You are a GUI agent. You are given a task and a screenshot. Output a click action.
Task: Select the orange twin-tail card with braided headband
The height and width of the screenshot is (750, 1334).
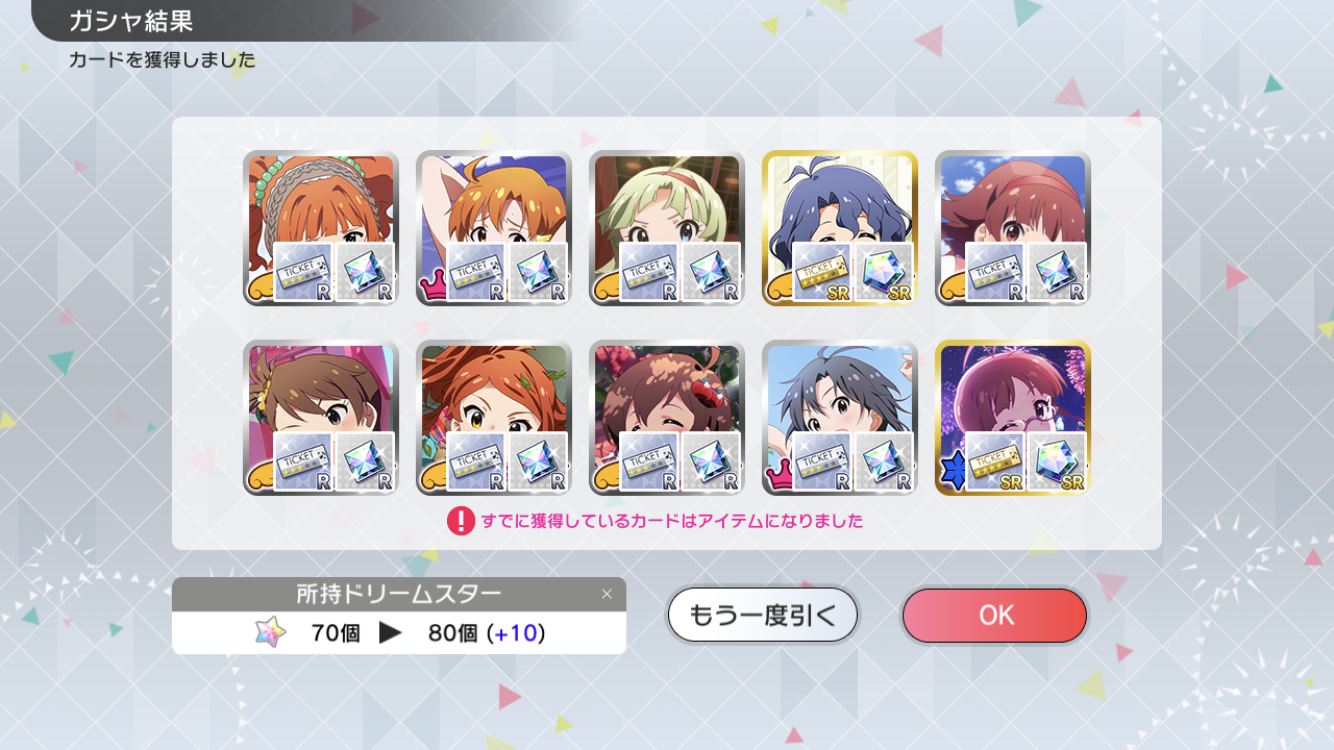tap(320, 228)
